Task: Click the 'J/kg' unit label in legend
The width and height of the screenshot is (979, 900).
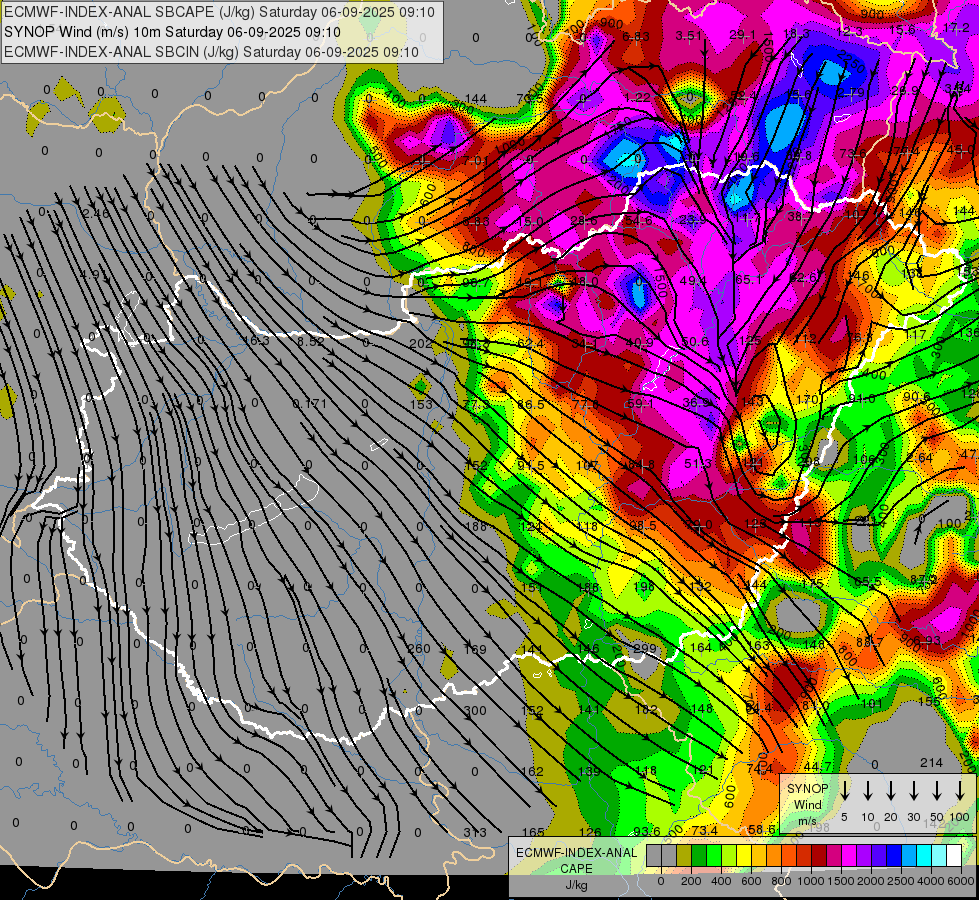Action: pyautogui.click(x=576, y=885)
